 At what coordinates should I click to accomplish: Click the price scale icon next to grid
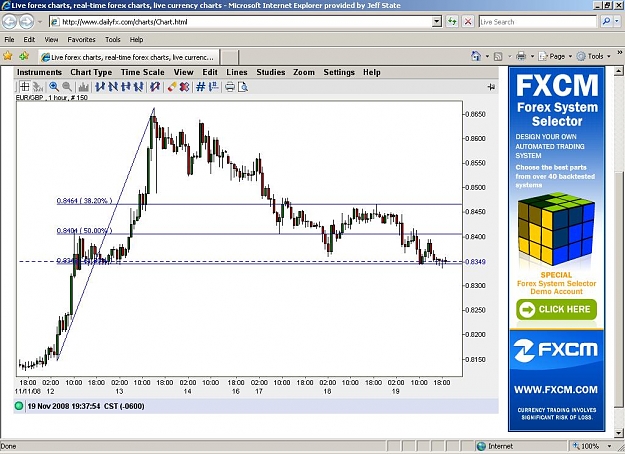[x=213, y=86]
